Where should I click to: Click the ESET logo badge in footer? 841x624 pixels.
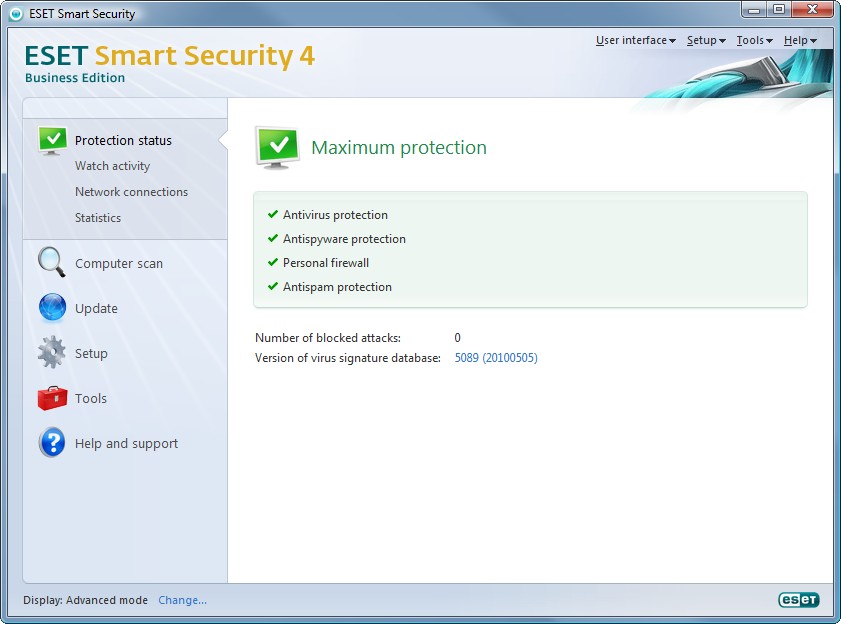pyautogui.click(x=799, y=599)
